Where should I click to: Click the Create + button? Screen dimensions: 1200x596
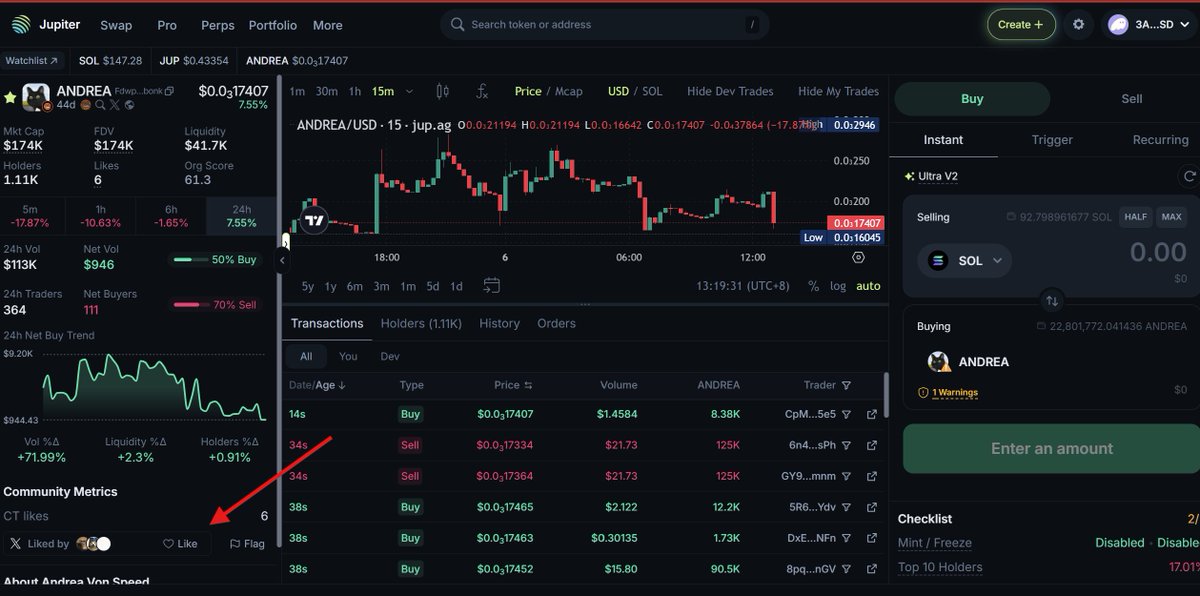coord(1021,24)
